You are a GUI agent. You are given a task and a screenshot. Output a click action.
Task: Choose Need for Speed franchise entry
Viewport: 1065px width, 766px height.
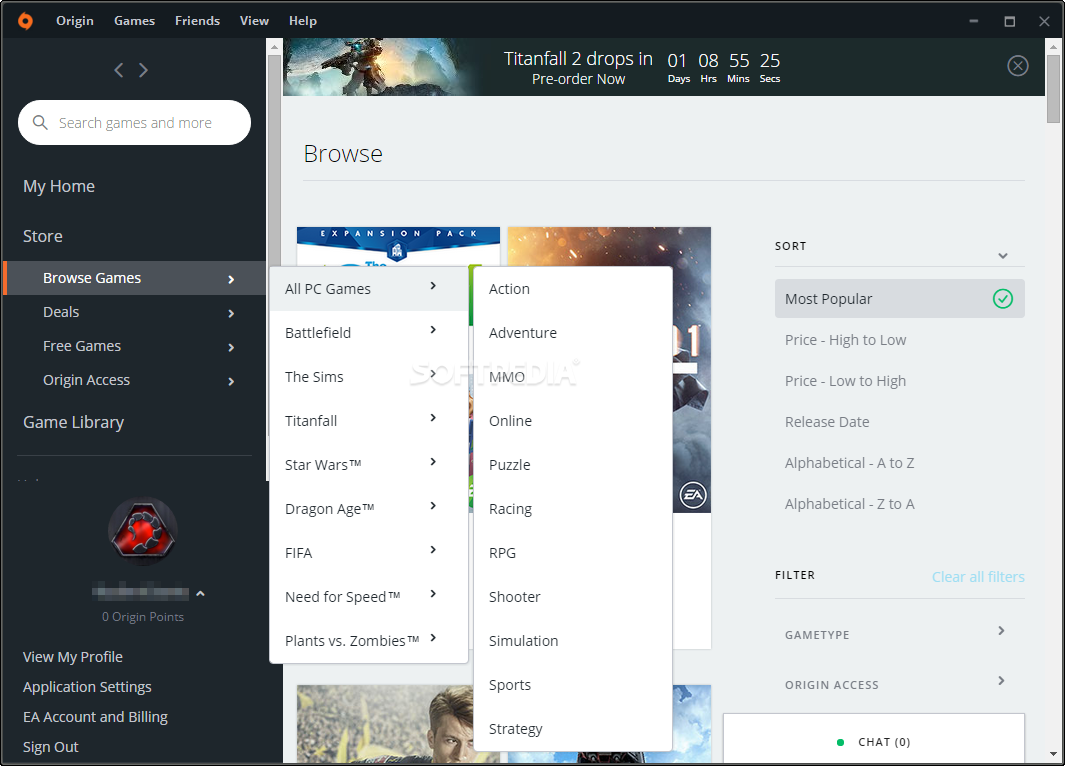coord(369,597)
